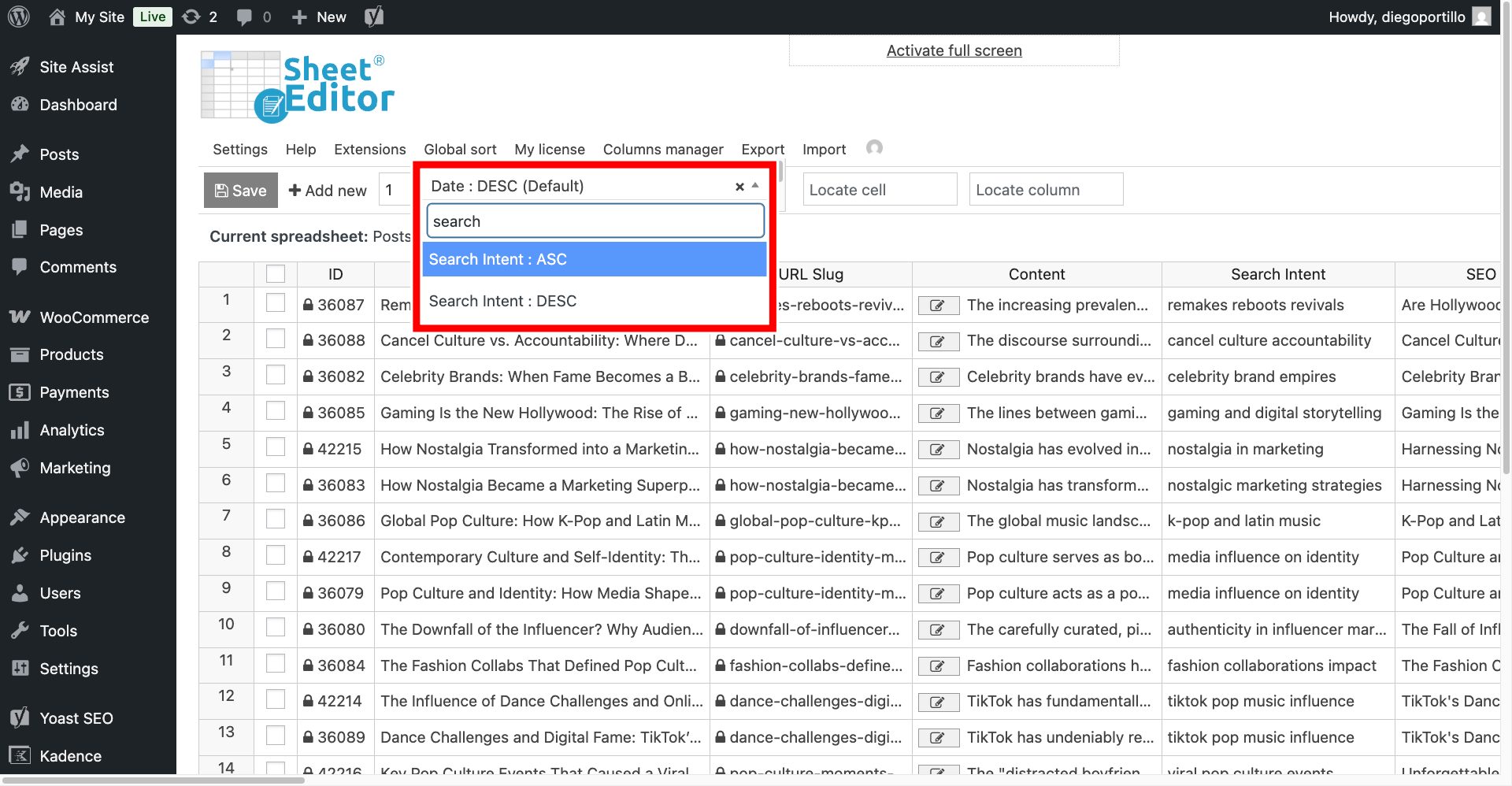This screenshot has width=1512, height=786.
Task: Open the Global sort menu
Action: (460, 149)
